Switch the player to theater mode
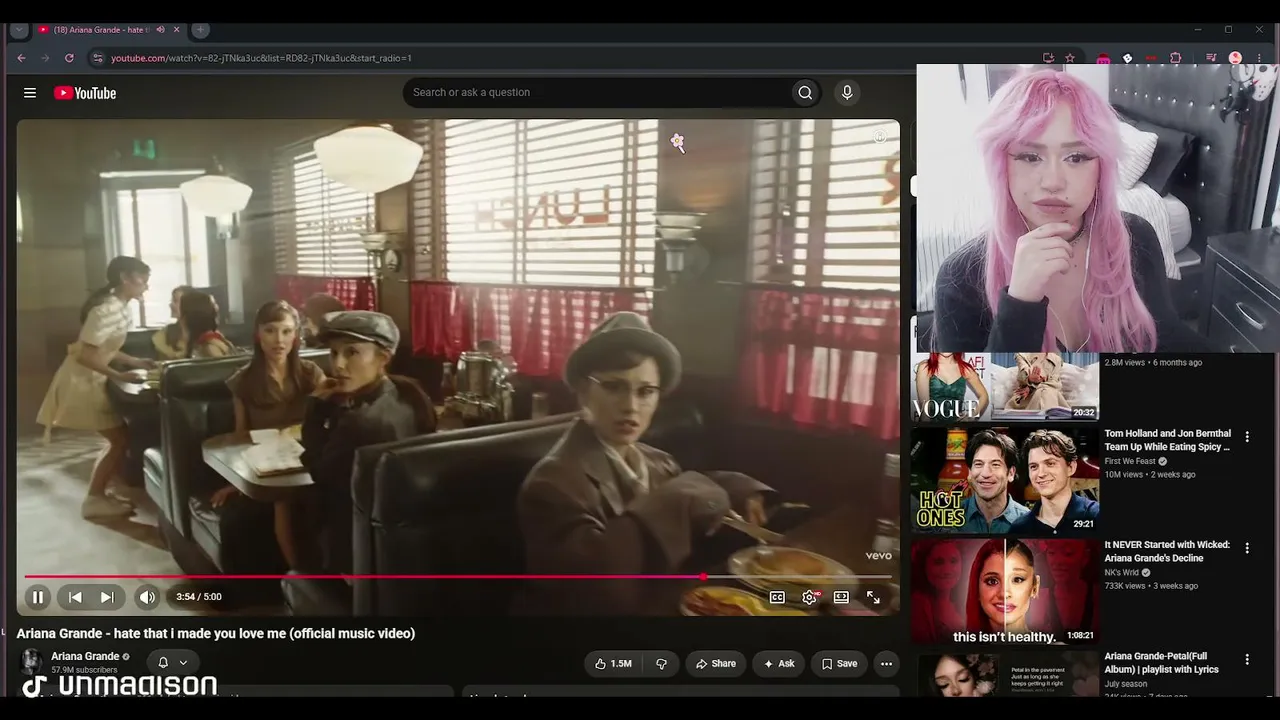 point(841,597)
